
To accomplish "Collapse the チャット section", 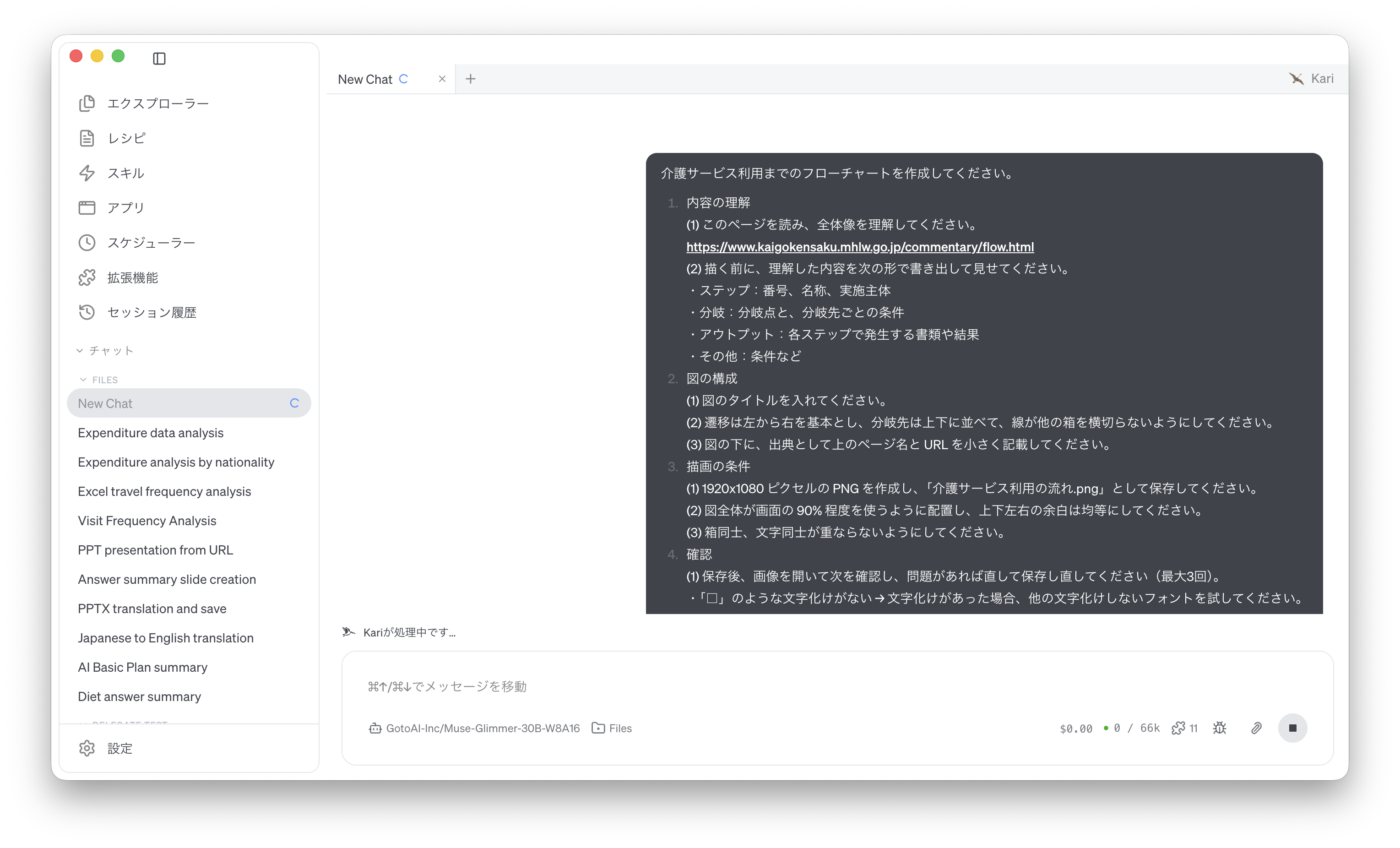I will 104,351.
